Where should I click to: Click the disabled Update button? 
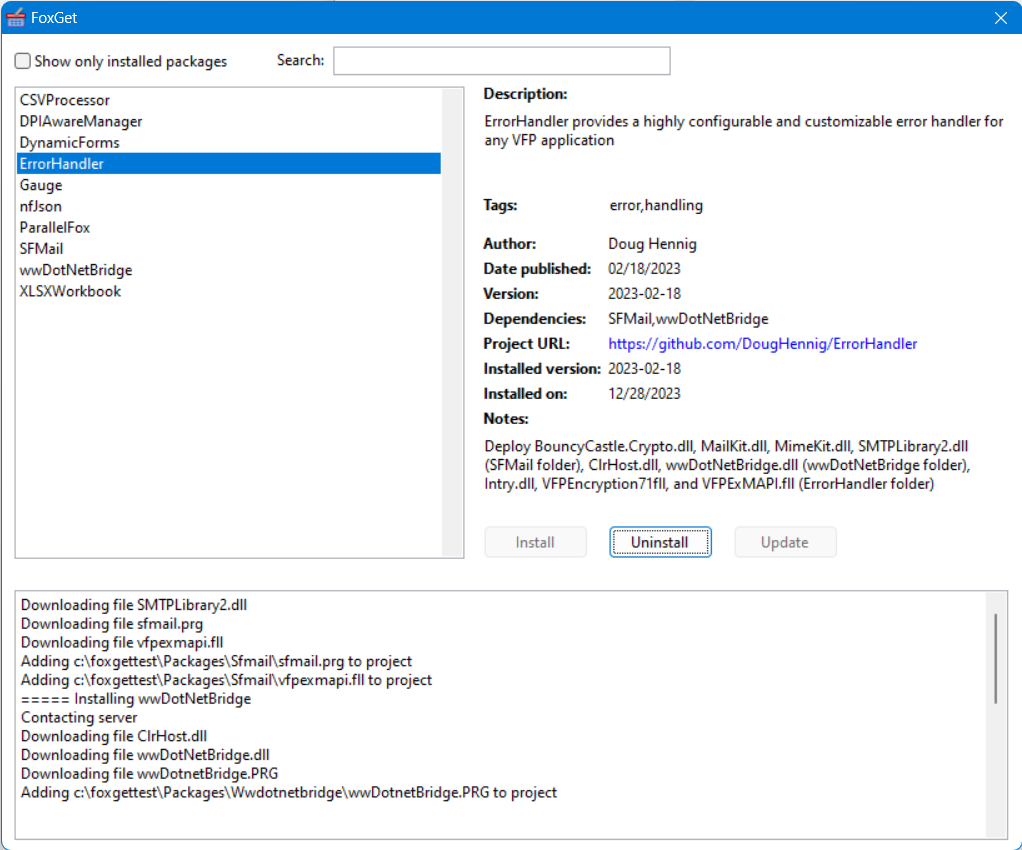(x=785, y=542)
